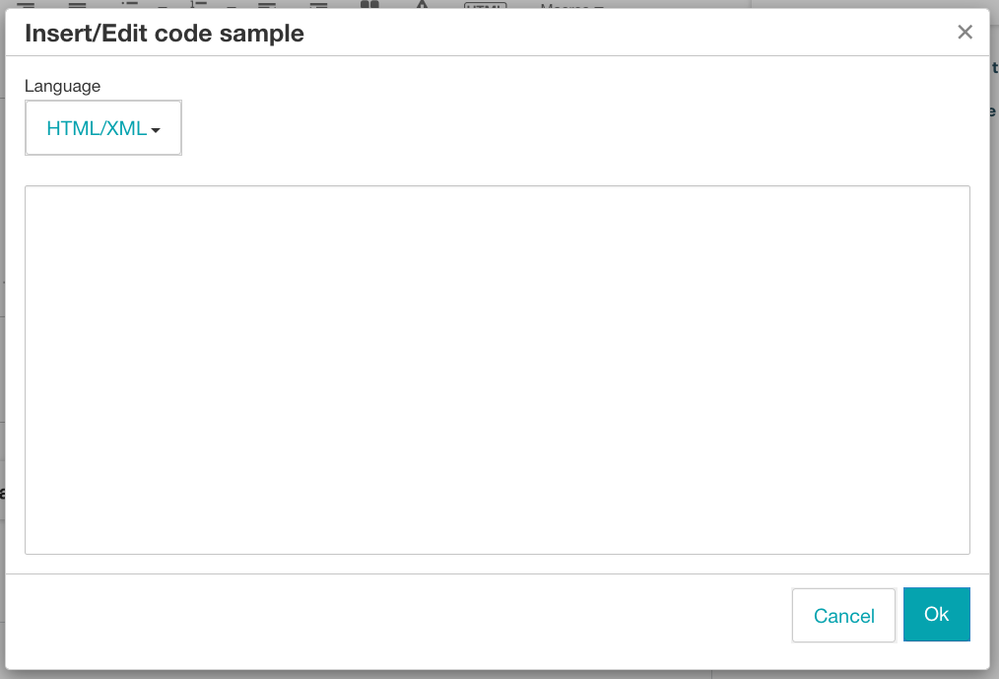Select the numbered list toolbar icon
The image size is (999, 679).
point(198,5)
